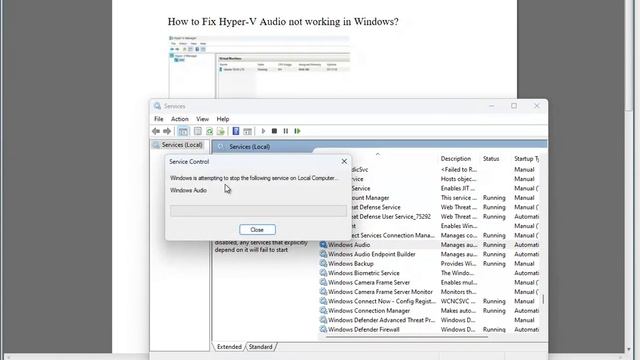Image resolution: width=640 pixels, height=360 pixels.
Task: Click the Services window title magnifier icon
Action: 158,106
